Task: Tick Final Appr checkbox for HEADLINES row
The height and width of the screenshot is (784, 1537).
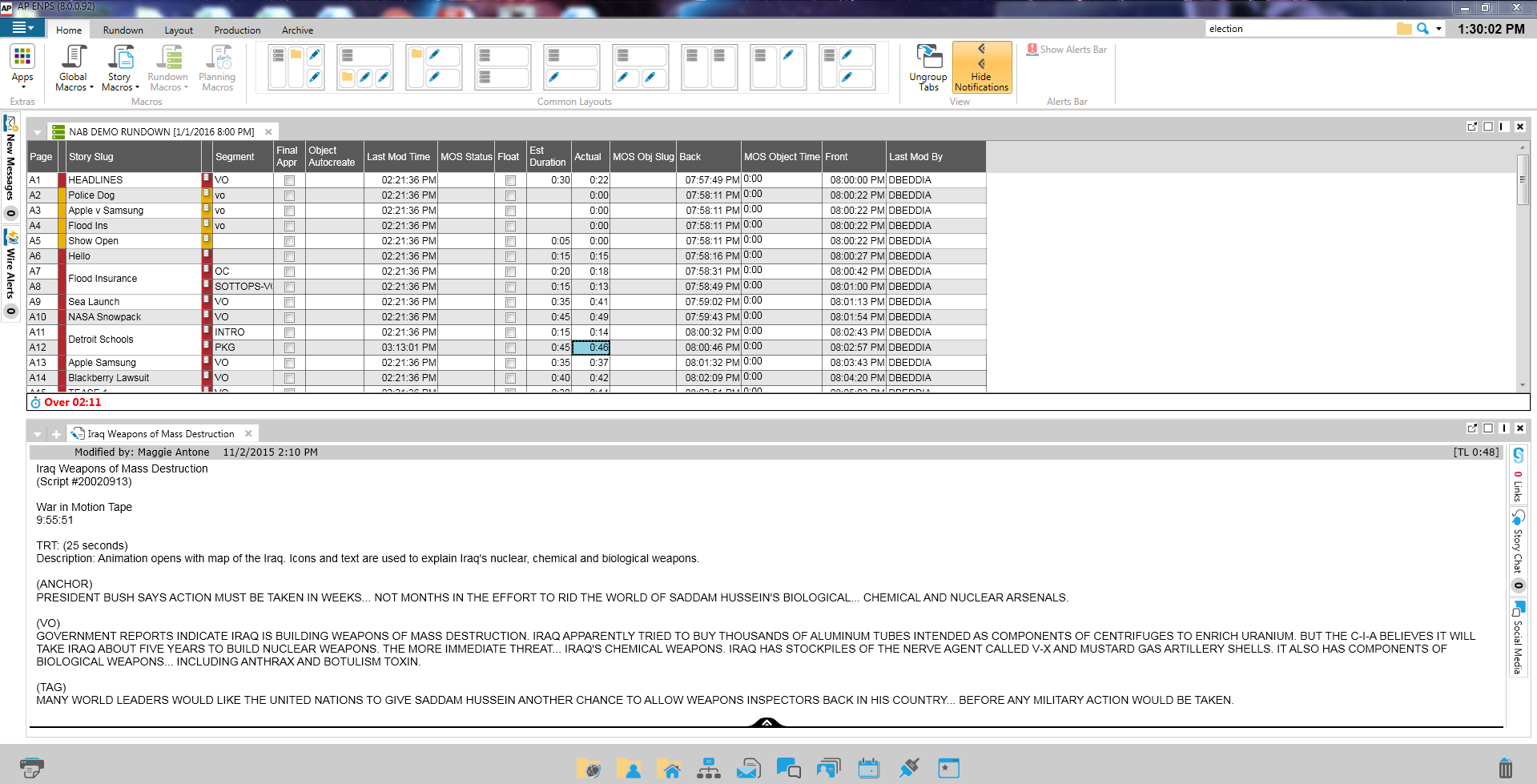Action: tap(289, 181)
